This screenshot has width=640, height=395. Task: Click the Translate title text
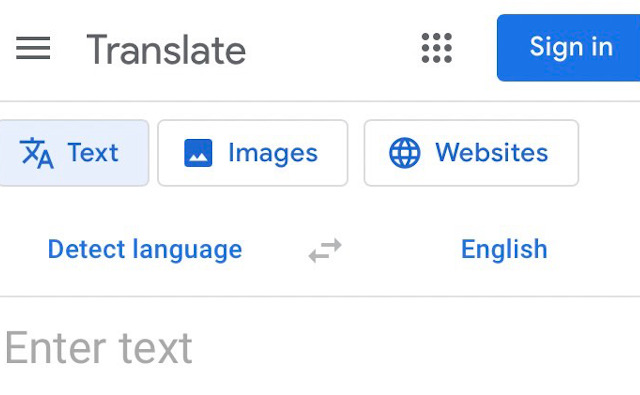click(166, 50)
